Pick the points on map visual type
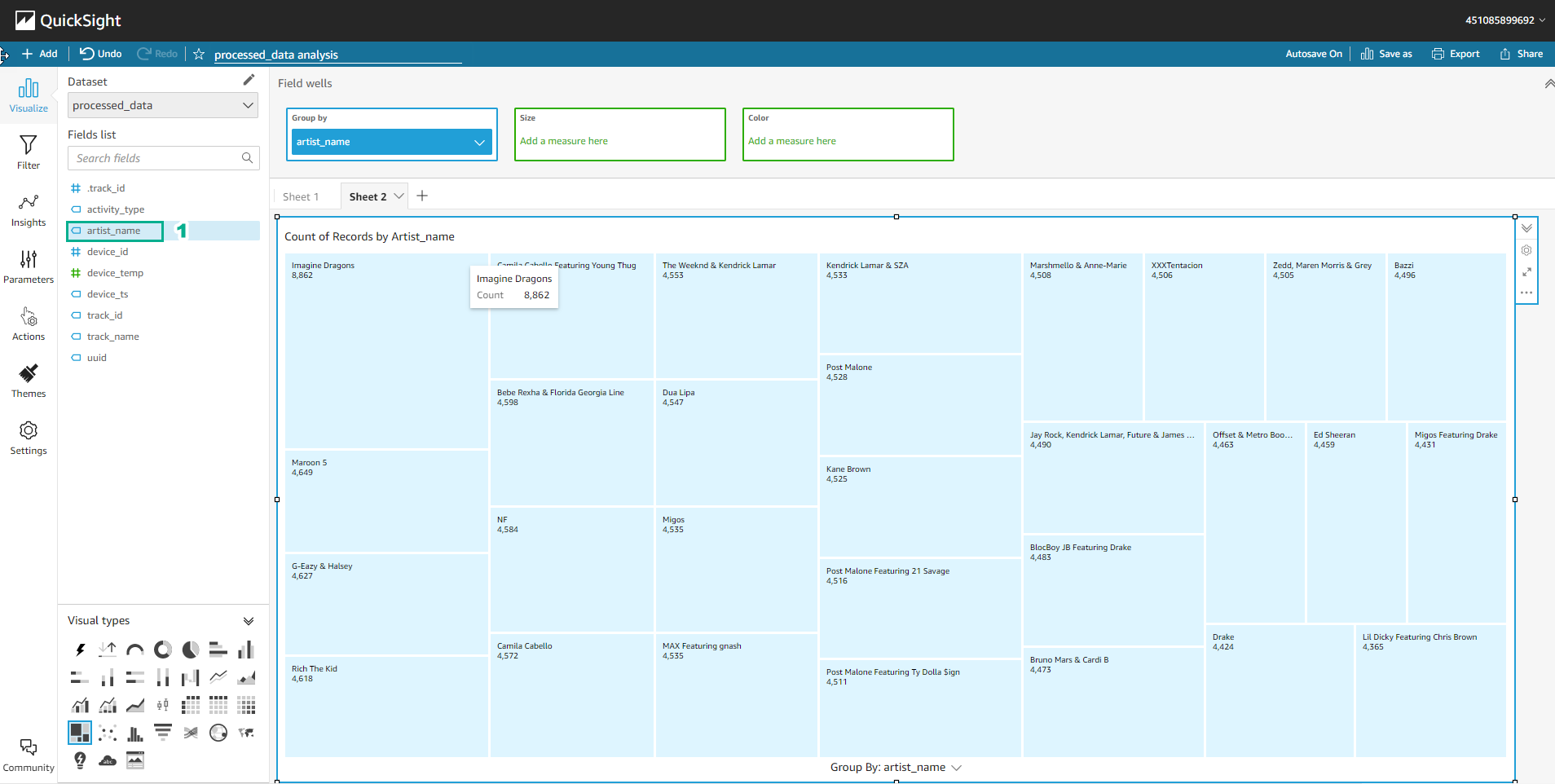The height and width of the screenshot is (784, 1555). [x=218, y=733]
